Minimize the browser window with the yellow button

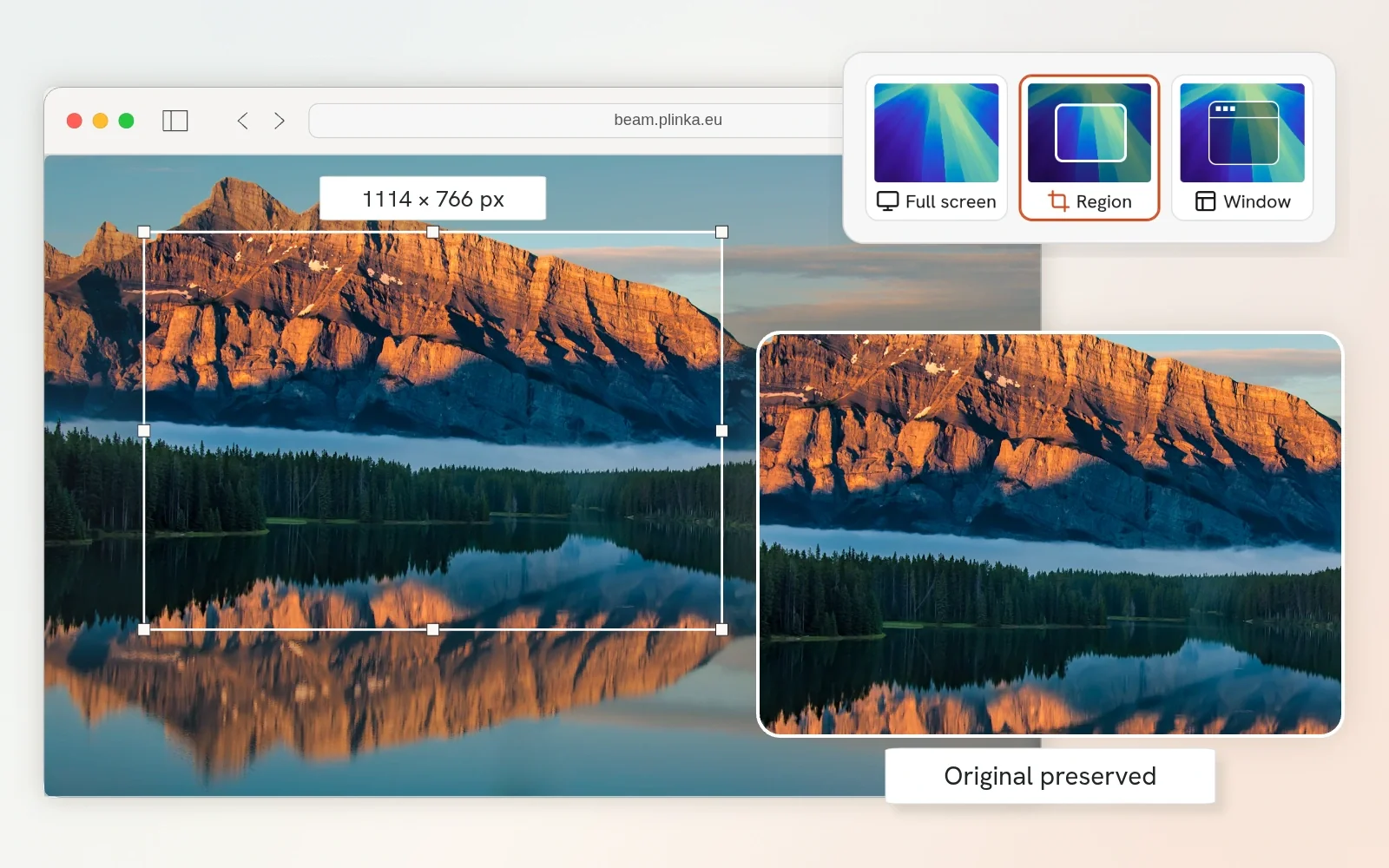click(101, 121)
